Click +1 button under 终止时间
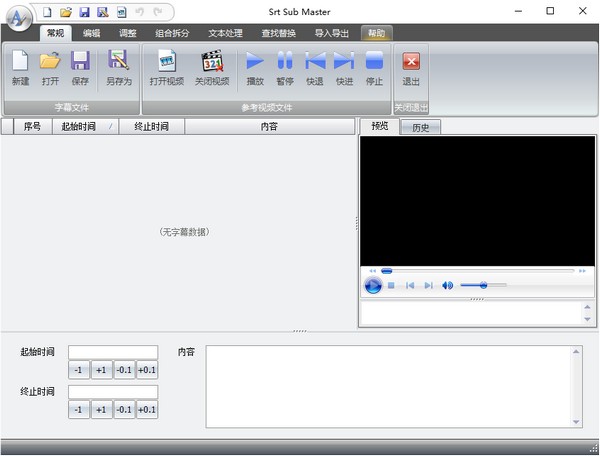The width and height of the screenshot is (600, 456). (x=101, y=410)
